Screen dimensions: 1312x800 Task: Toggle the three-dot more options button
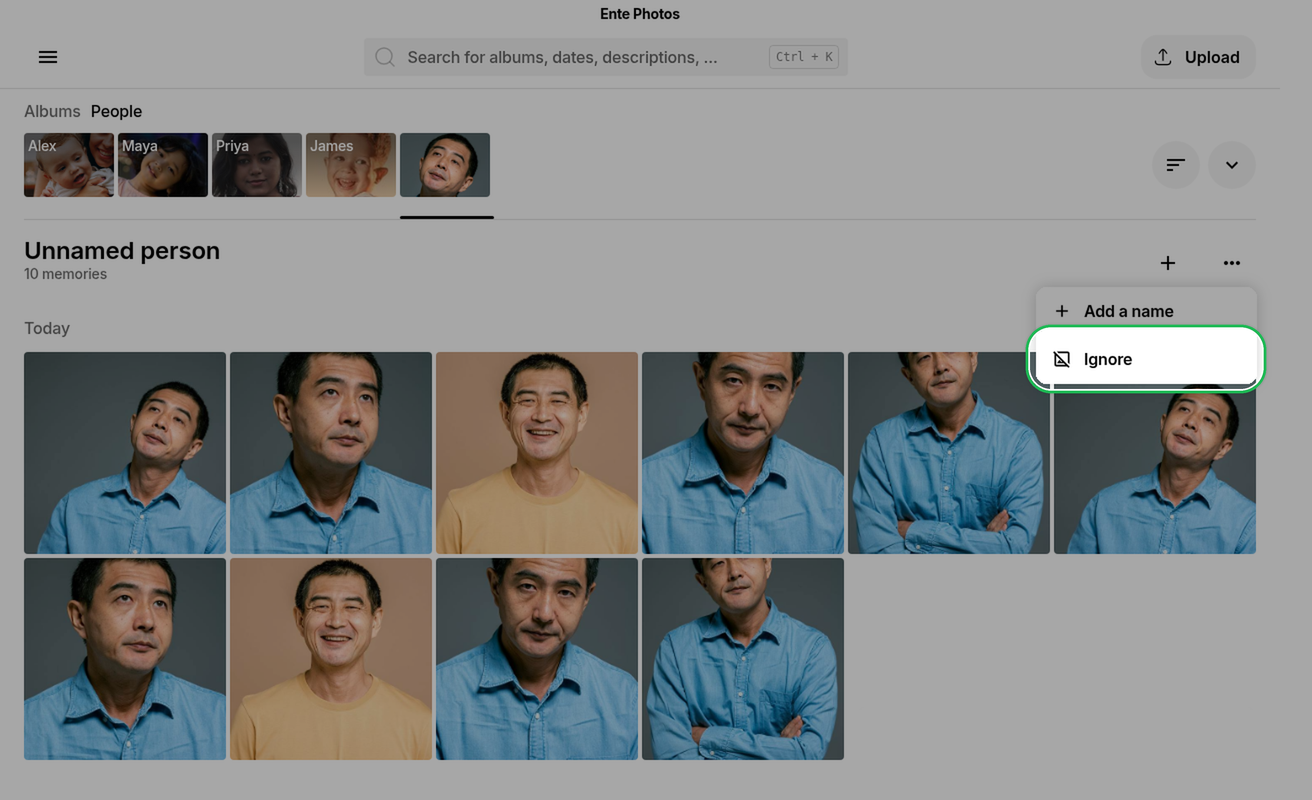tap(1232, 263)
